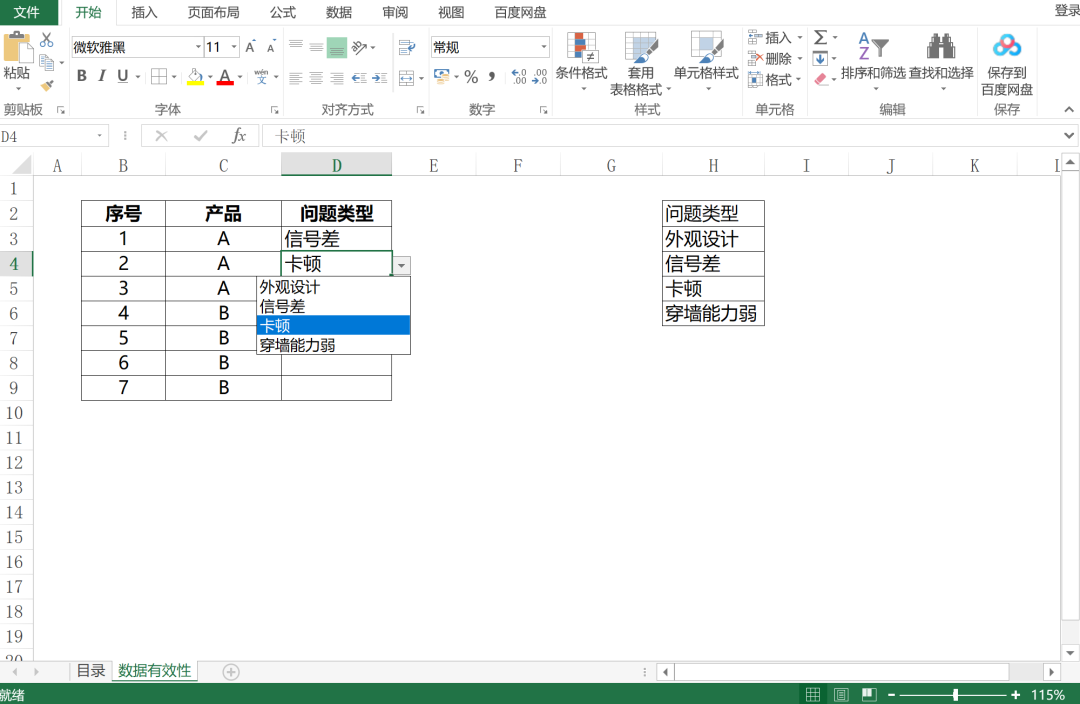The image size is (1080, 704).
Task: Open the font size dropdown
Action: [234, 47]
